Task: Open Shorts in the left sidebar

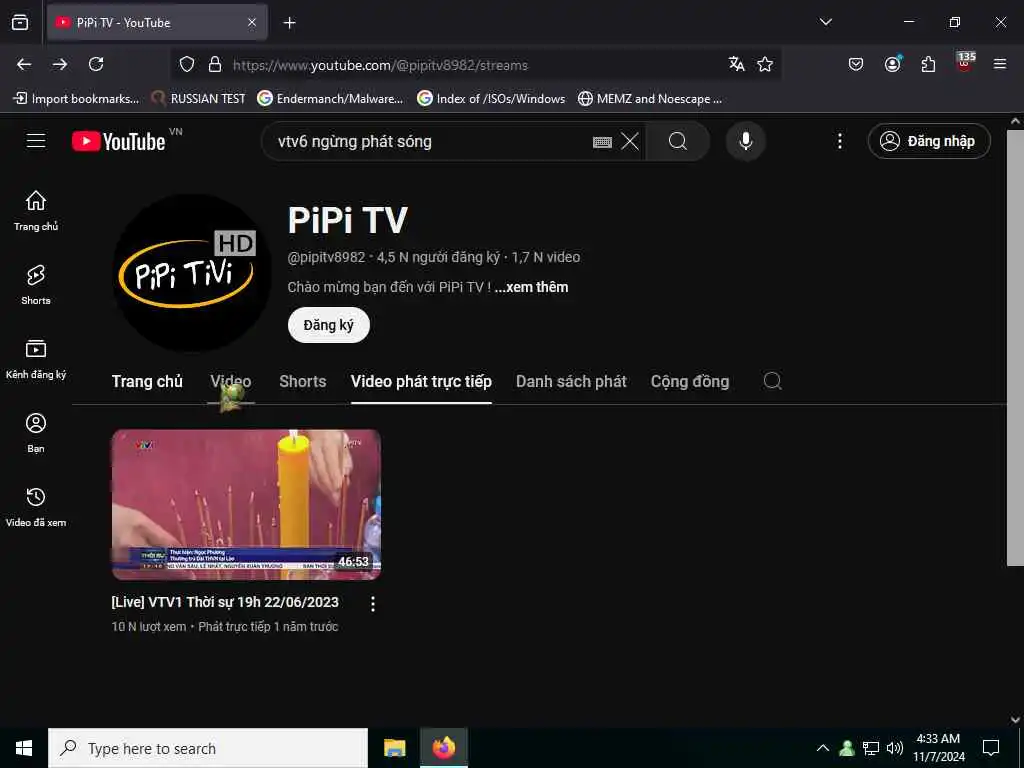Action: 36,285
